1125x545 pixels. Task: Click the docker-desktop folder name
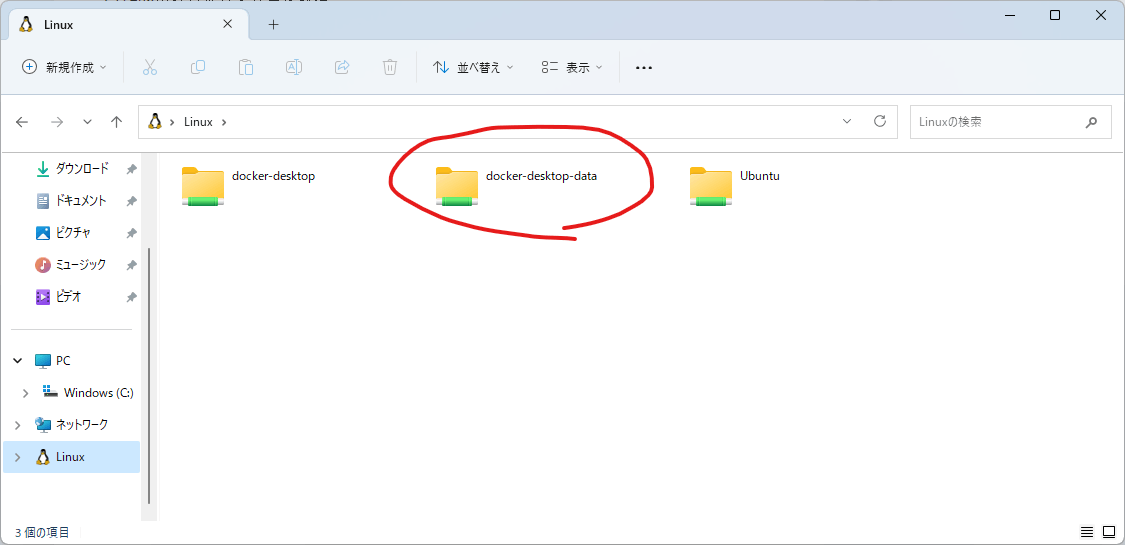click(x=273, y=176)
